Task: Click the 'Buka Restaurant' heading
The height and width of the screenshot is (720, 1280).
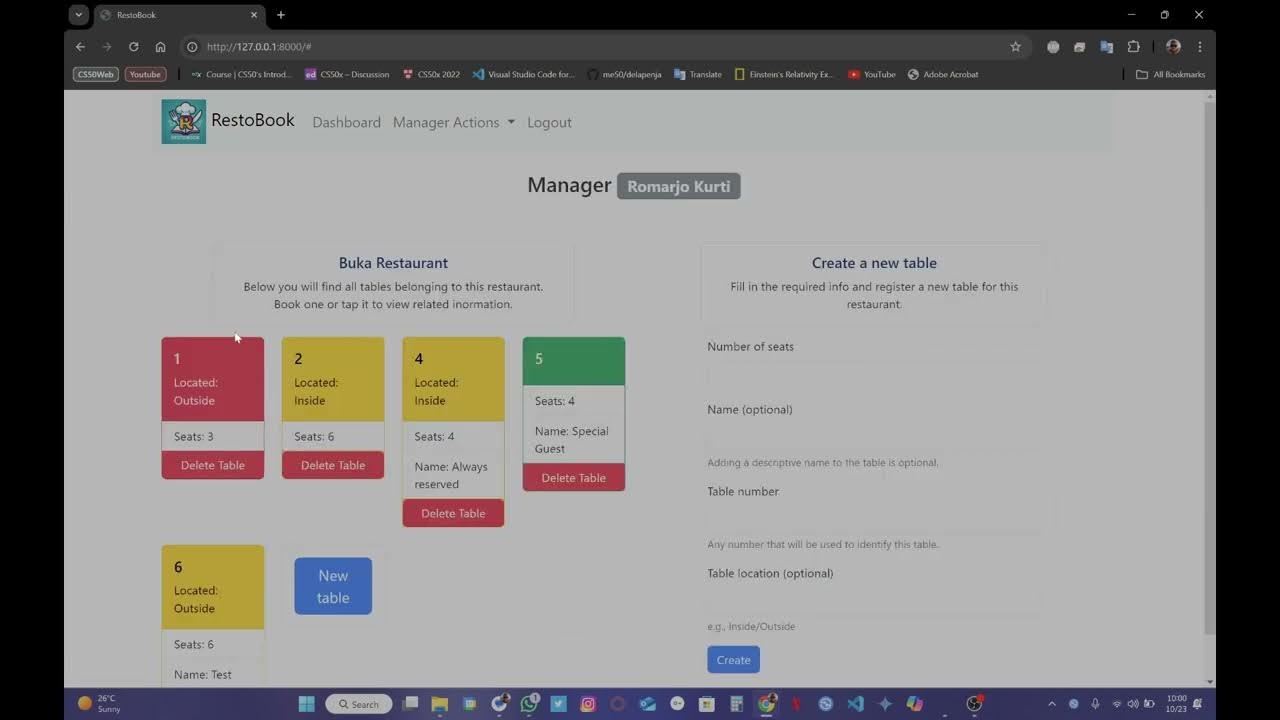Action: tap(393, 263)
